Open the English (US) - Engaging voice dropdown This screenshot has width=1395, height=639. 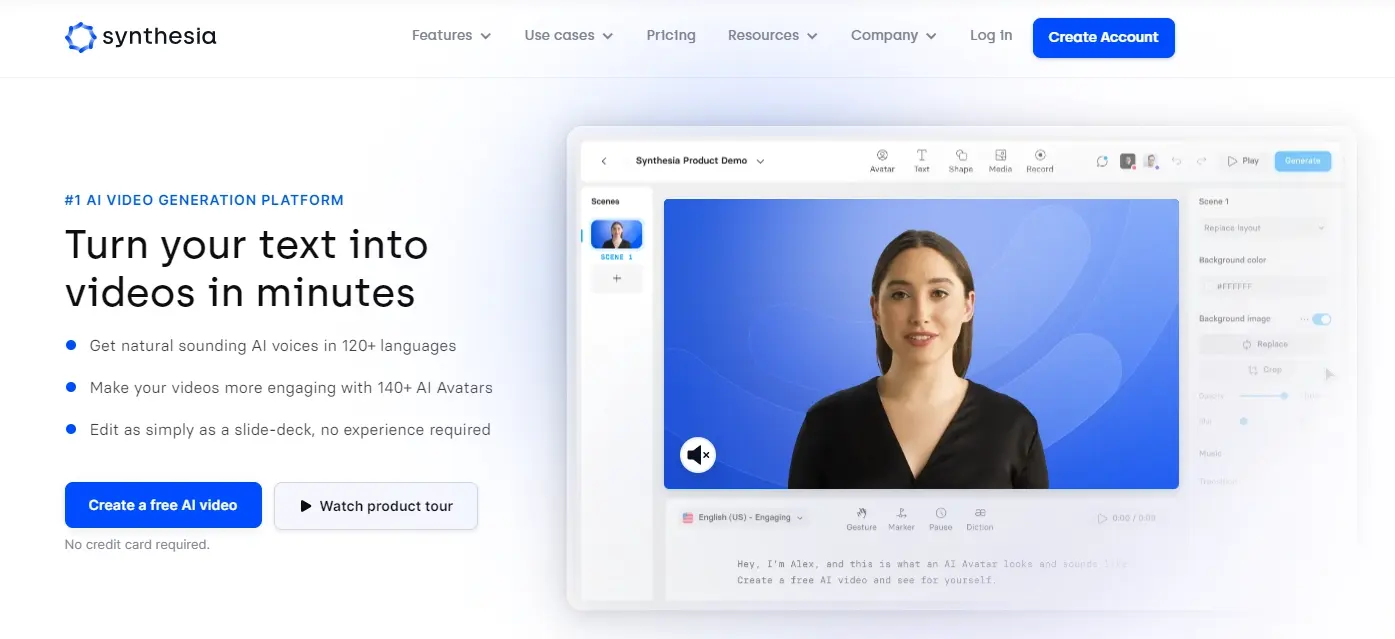[x=744, y=518]
